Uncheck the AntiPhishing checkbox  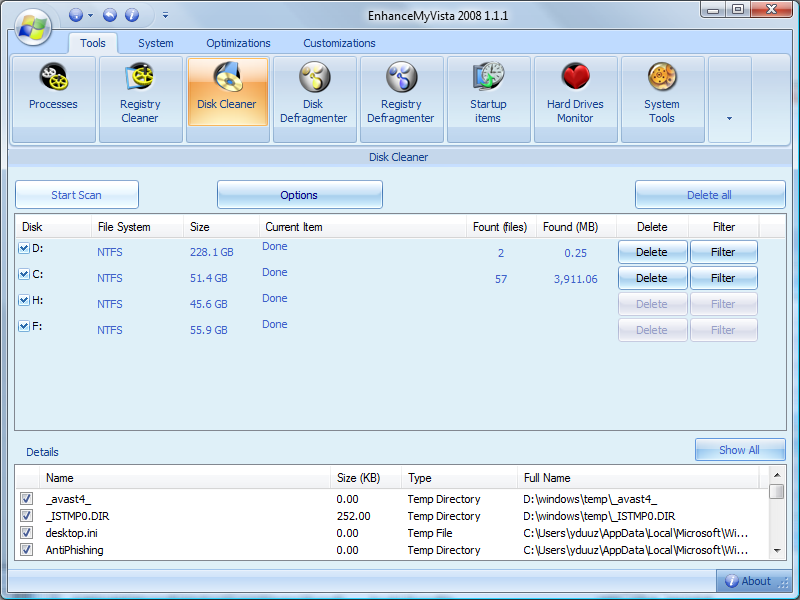tap(26, 549)
